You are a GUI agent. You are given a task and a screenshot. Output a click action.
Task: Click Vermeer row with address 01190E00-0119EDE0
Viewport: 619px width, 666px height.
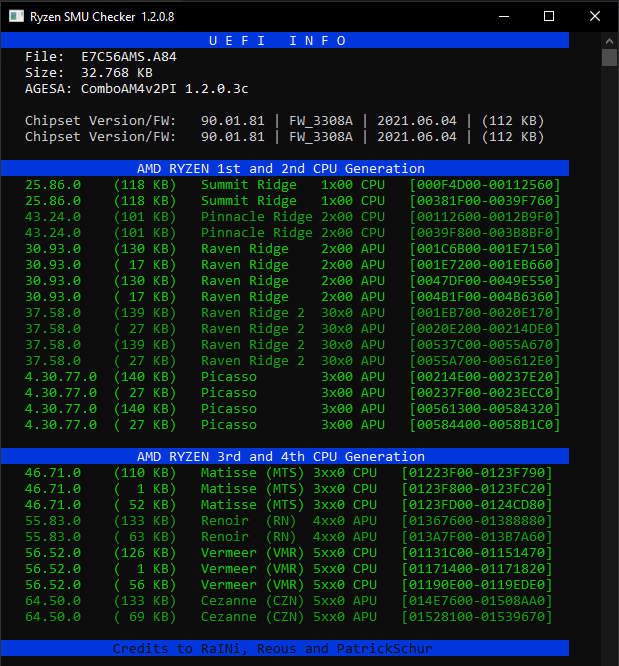pos(288,584)
